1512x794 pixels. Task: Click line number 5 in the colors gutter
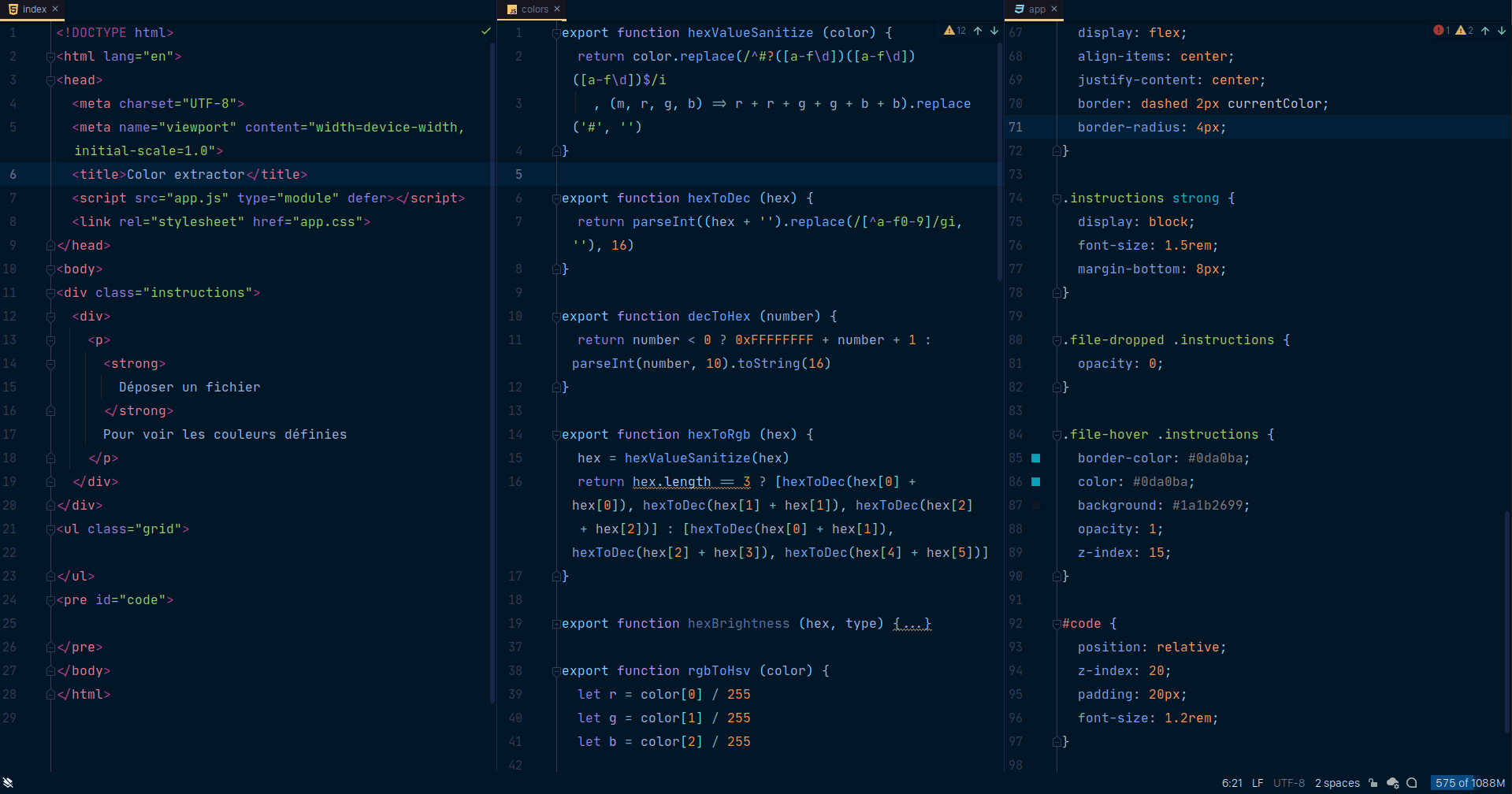518,174
